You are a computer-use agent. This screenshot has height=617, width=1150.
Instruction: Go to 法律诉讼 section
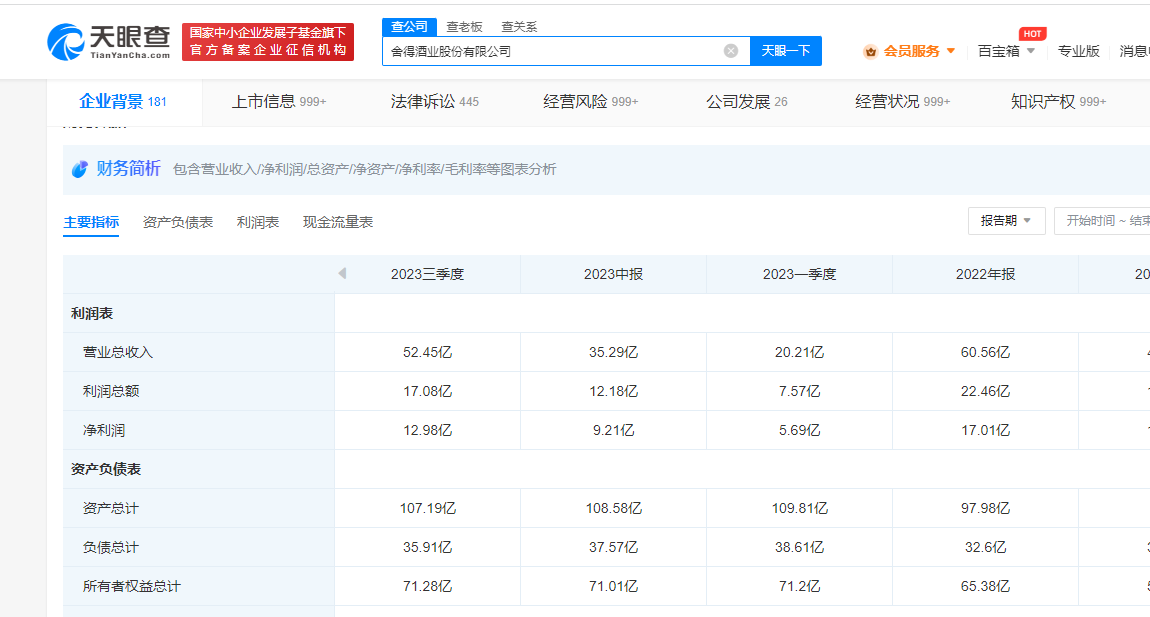(434, 102)
